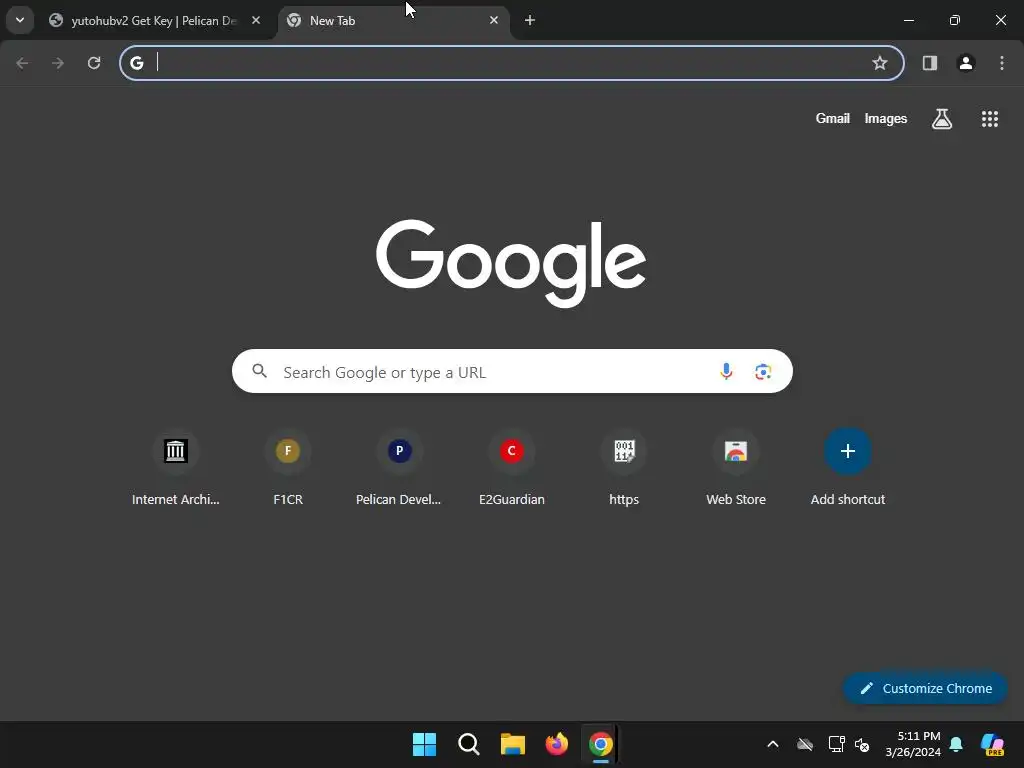
Task: Open network status tray icon
Action: tap(836, 744)
